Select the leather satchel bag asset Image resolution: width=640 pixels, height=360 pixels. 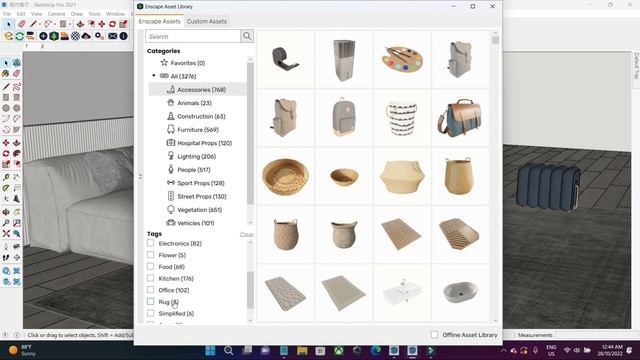tap(460, 118)
